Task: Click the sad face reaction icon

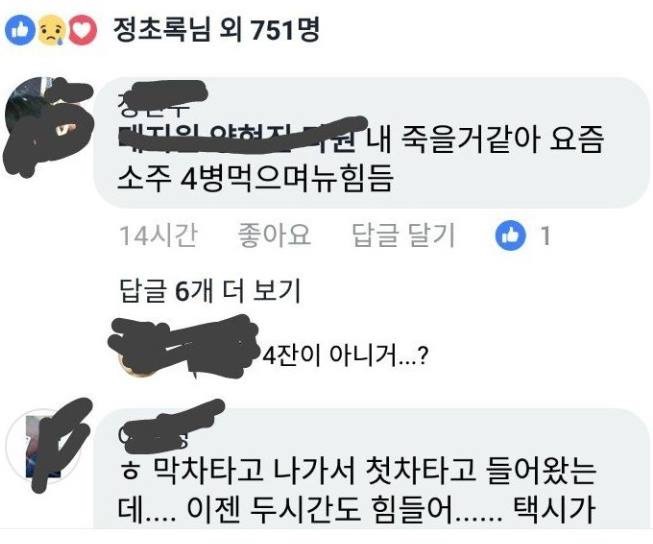Action: (52, 30)
